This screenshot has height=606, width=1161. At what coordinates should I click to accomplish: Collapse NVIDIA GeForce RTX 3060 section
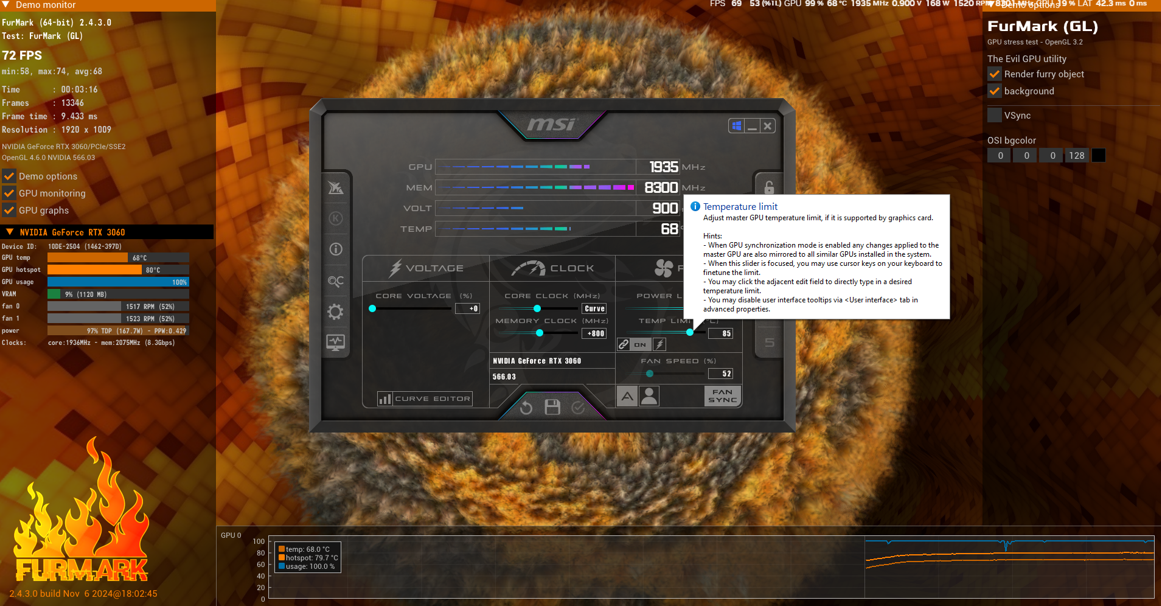point(10,232)
